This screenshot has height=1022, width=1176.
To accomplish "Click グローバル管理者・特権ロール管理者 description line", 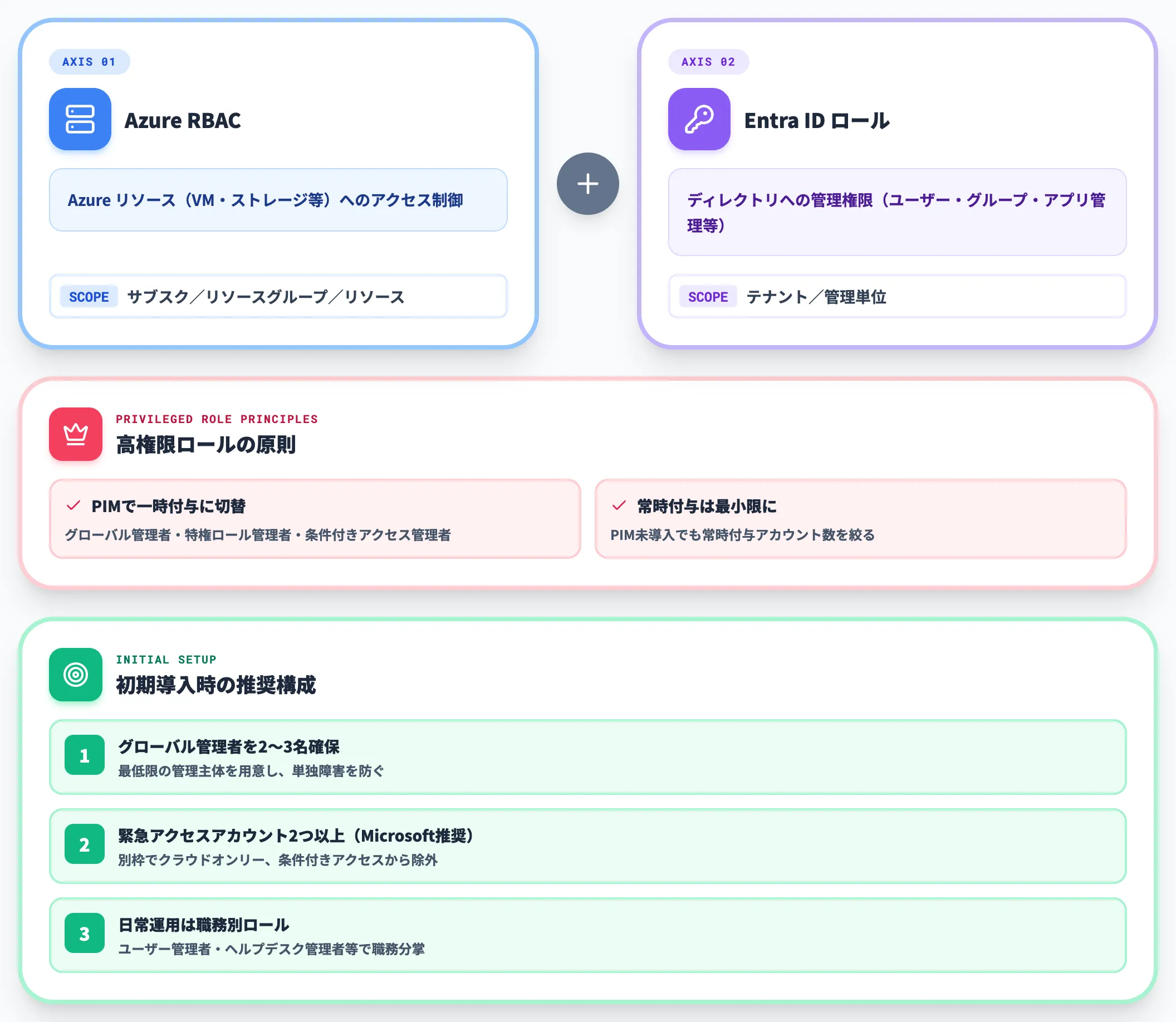I will pyautogui.click(x=257, y=535).
